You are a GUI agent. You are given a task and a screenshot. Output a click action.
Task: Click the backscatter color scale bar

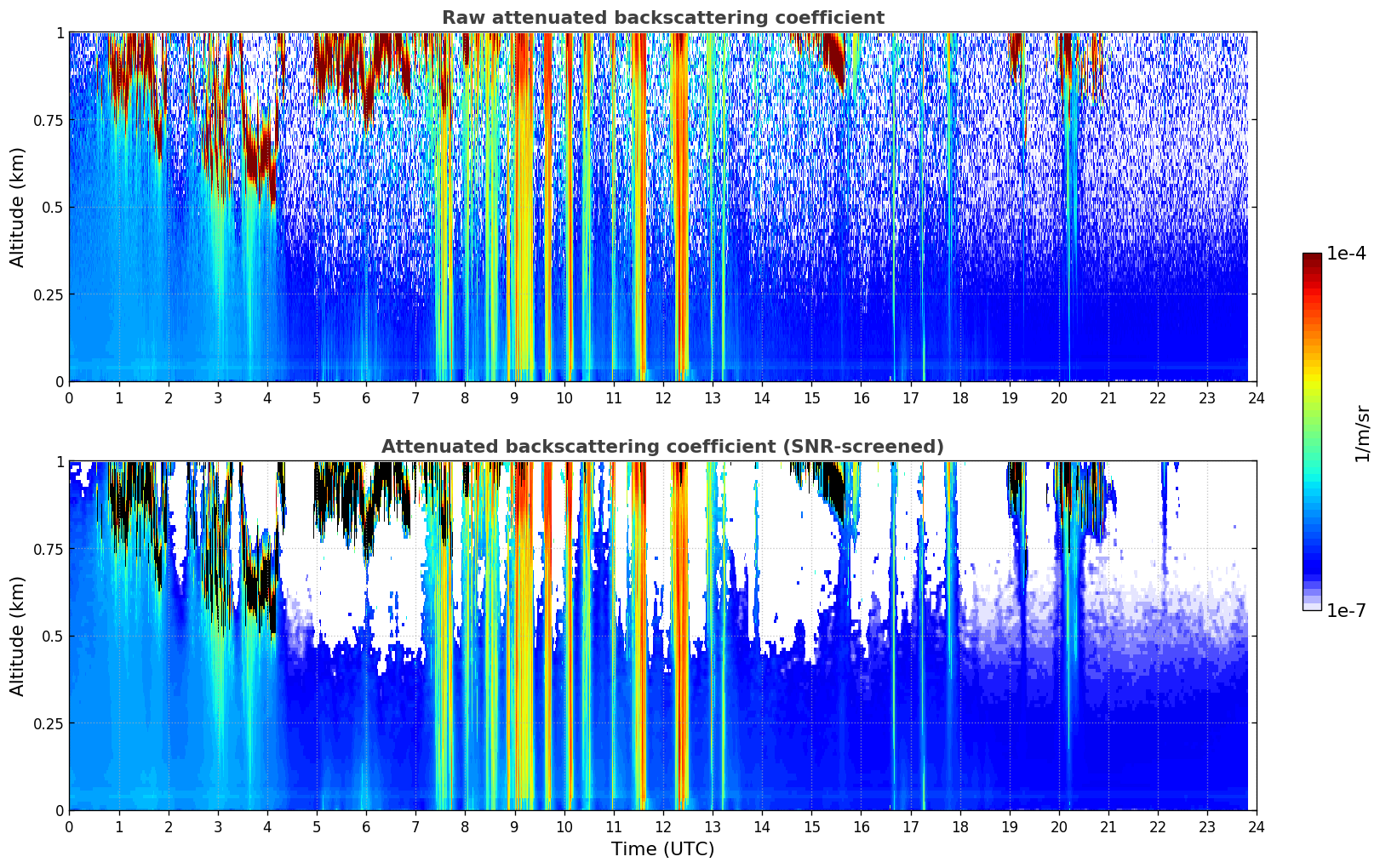(1312, 431)
